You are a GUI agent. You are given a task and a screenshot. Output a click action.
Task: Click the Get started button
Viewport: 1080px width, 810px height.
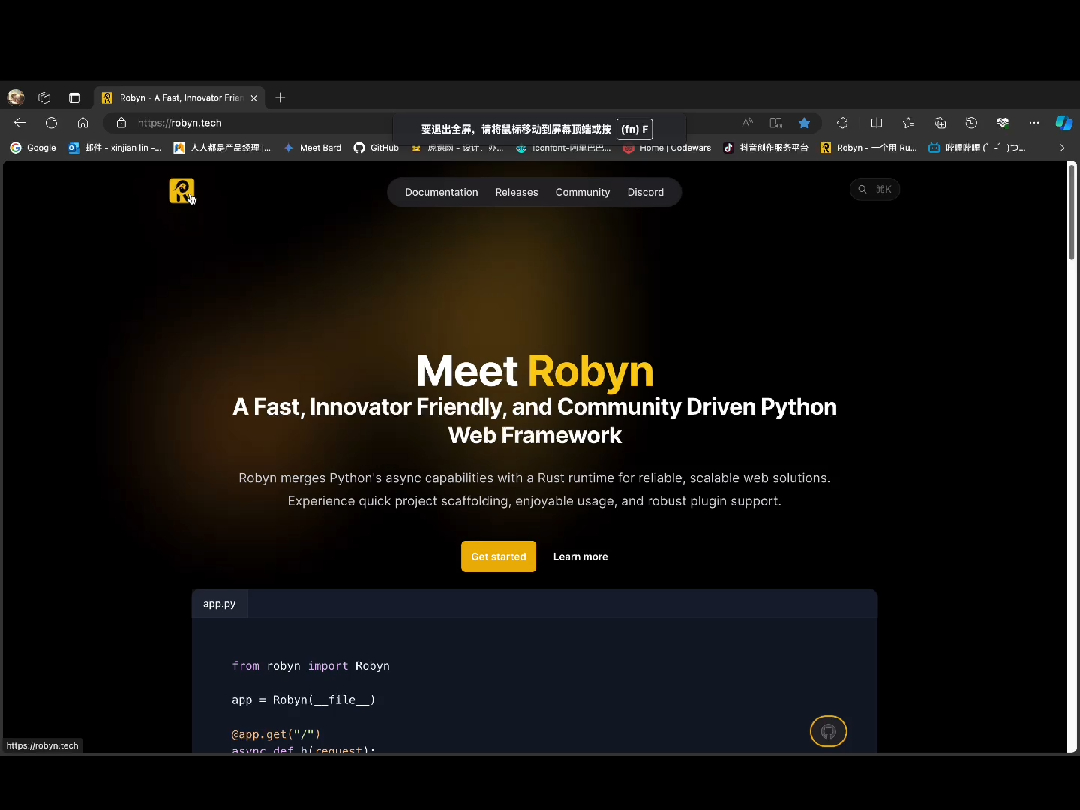[498, 556]
